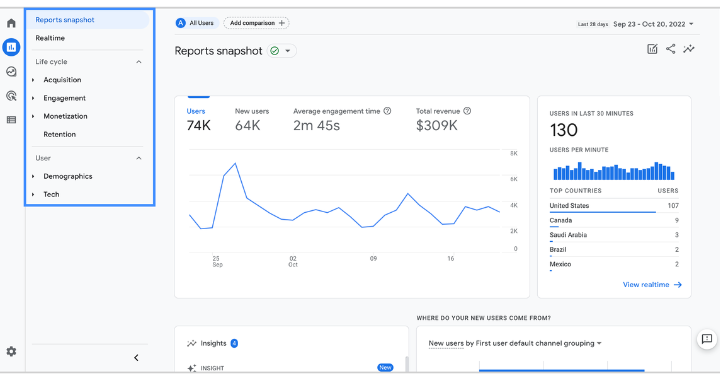
Task: Select the Realtime menu item
Action: pos(50,38)
